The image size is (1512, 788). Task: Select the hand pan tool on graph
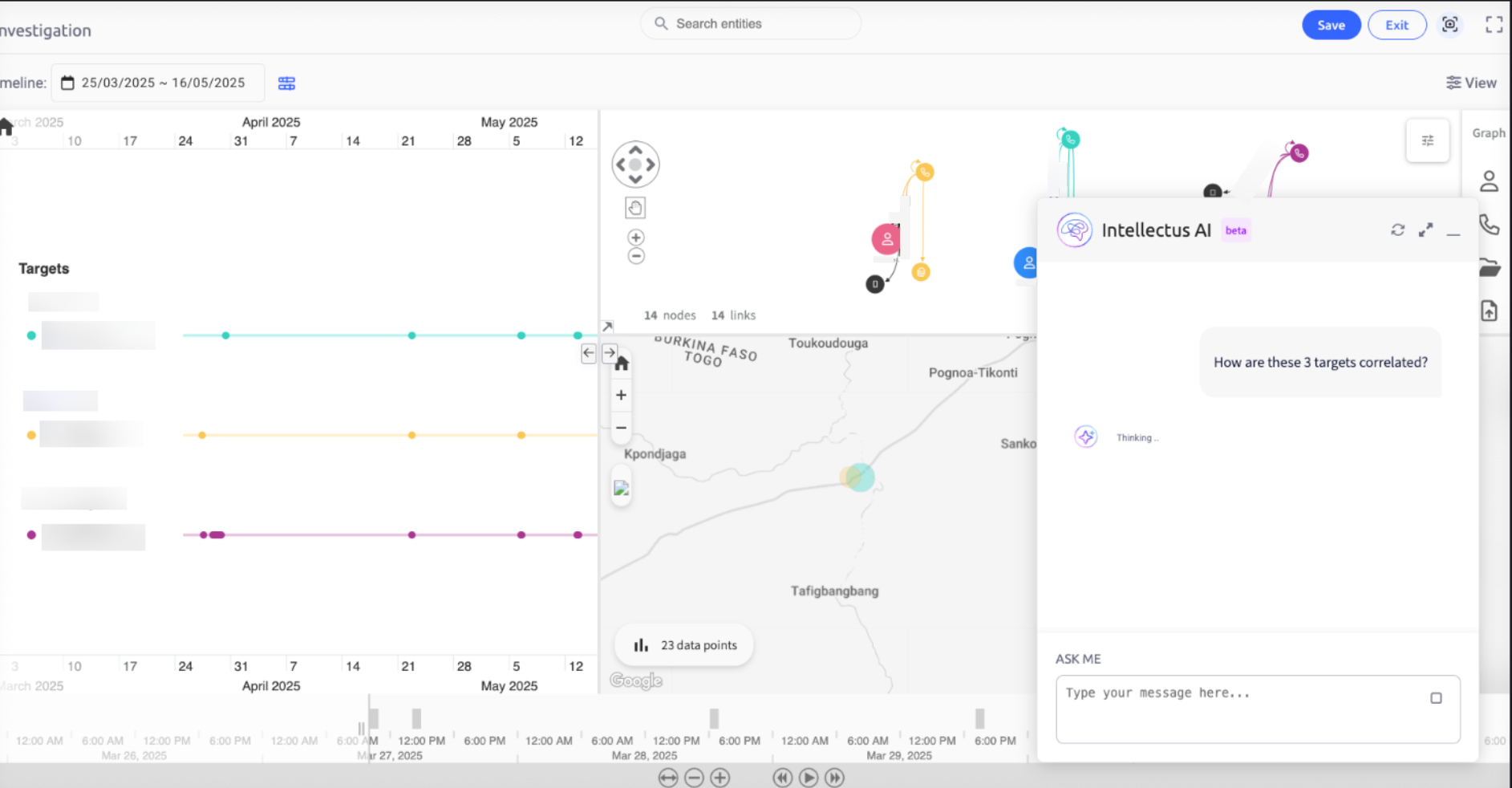click(x=635, y=209)
